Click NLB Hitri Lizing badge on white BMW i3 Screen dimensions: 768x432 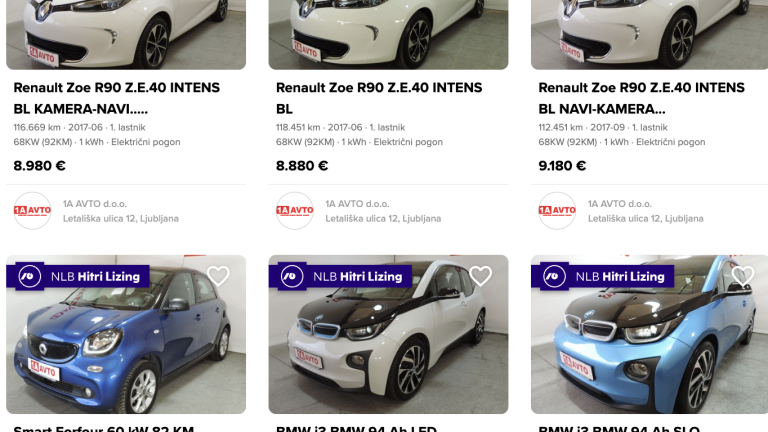click(x=357, y=276)
